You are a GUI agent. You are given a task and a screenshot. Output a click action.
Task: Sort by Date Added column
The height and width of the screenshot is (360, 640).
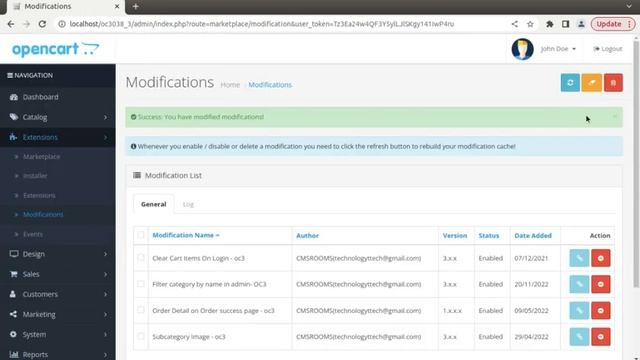pos(533,236)
